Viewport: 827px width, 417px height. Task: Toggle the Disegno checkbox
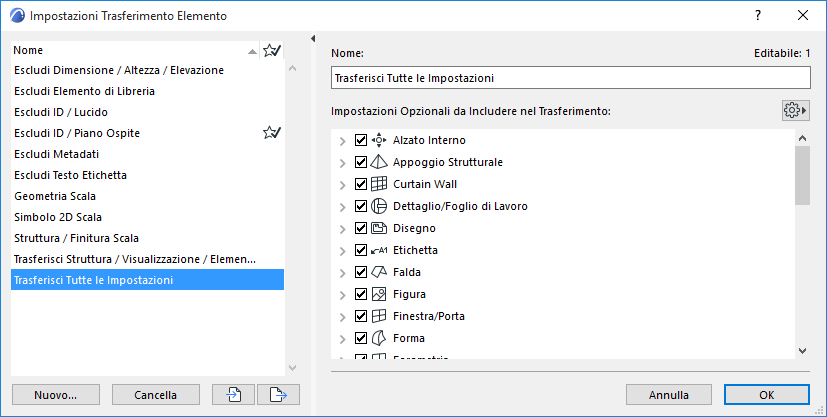[362, 228]
